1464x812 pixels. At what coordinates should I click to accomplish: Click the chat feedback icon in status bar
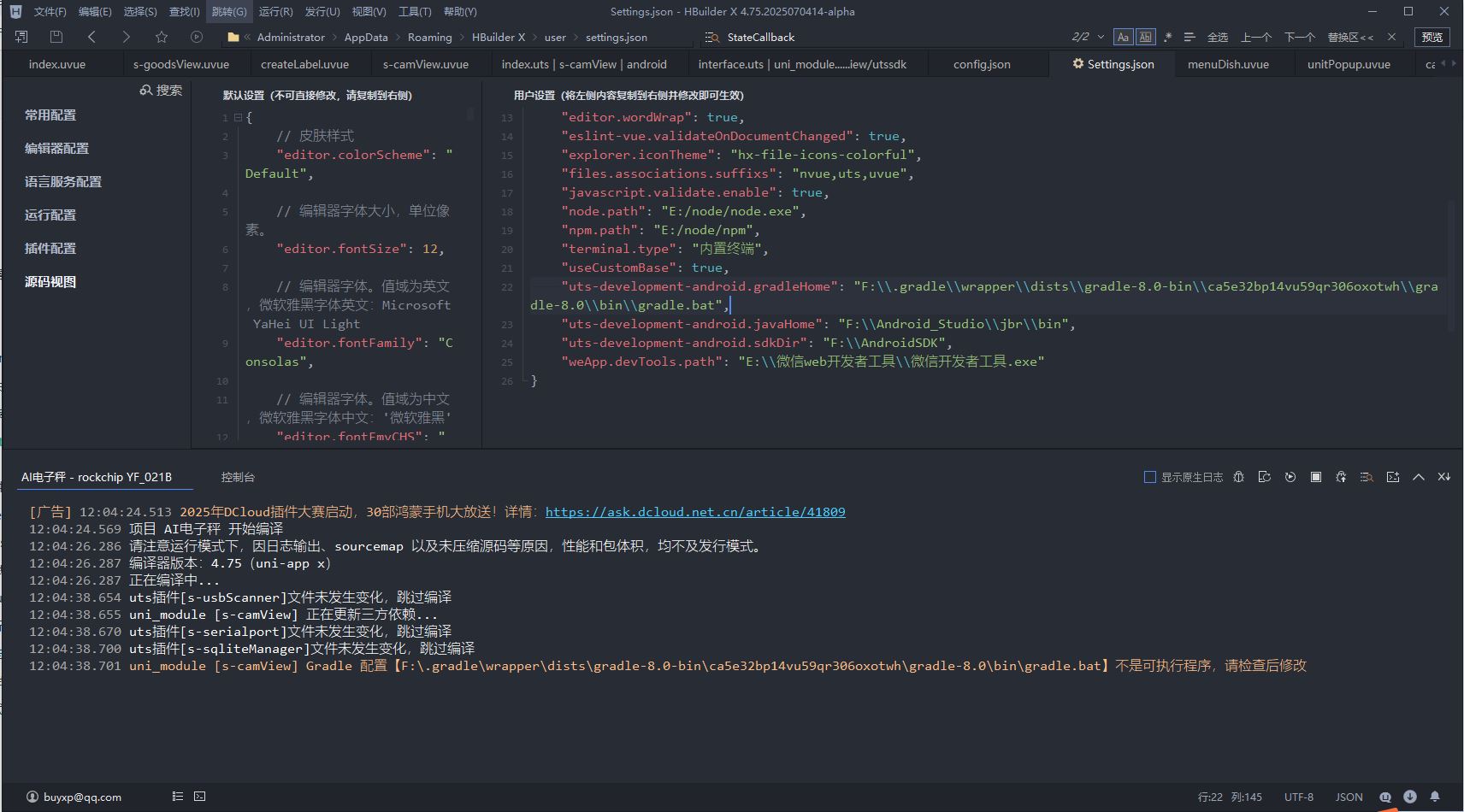[1385, 797]
